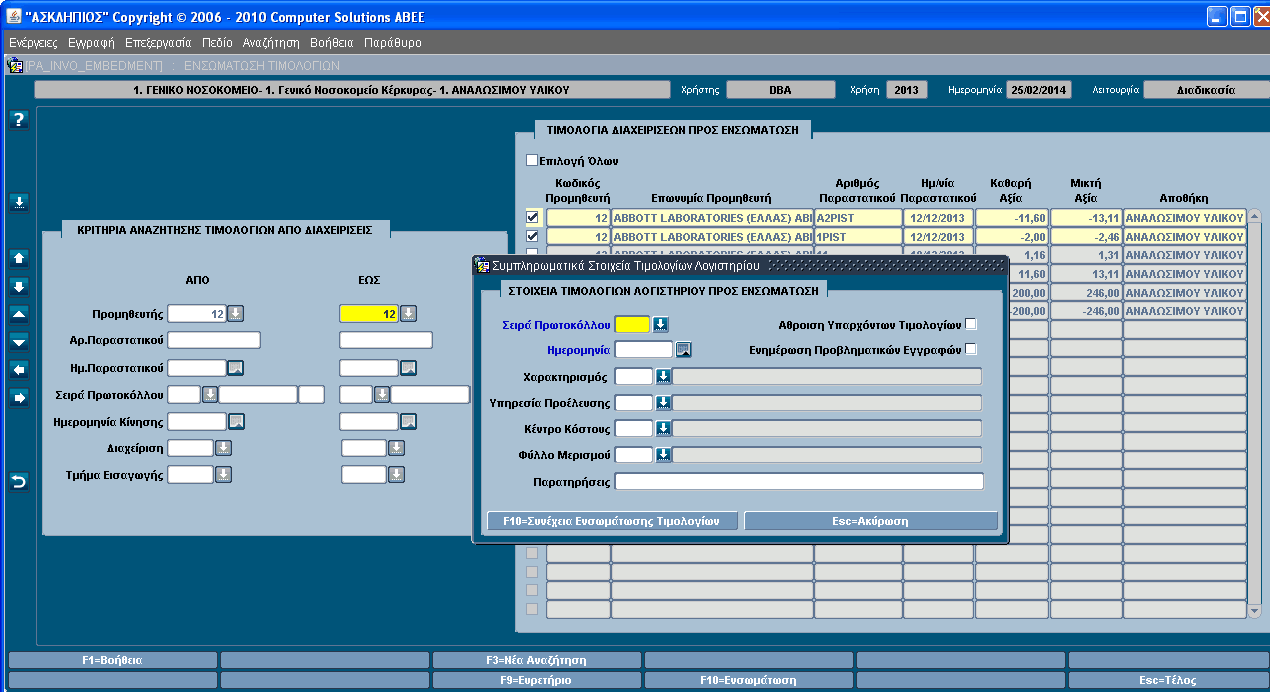
Task: Click the return arrow icon in sidebar
Action: point(19,482)
